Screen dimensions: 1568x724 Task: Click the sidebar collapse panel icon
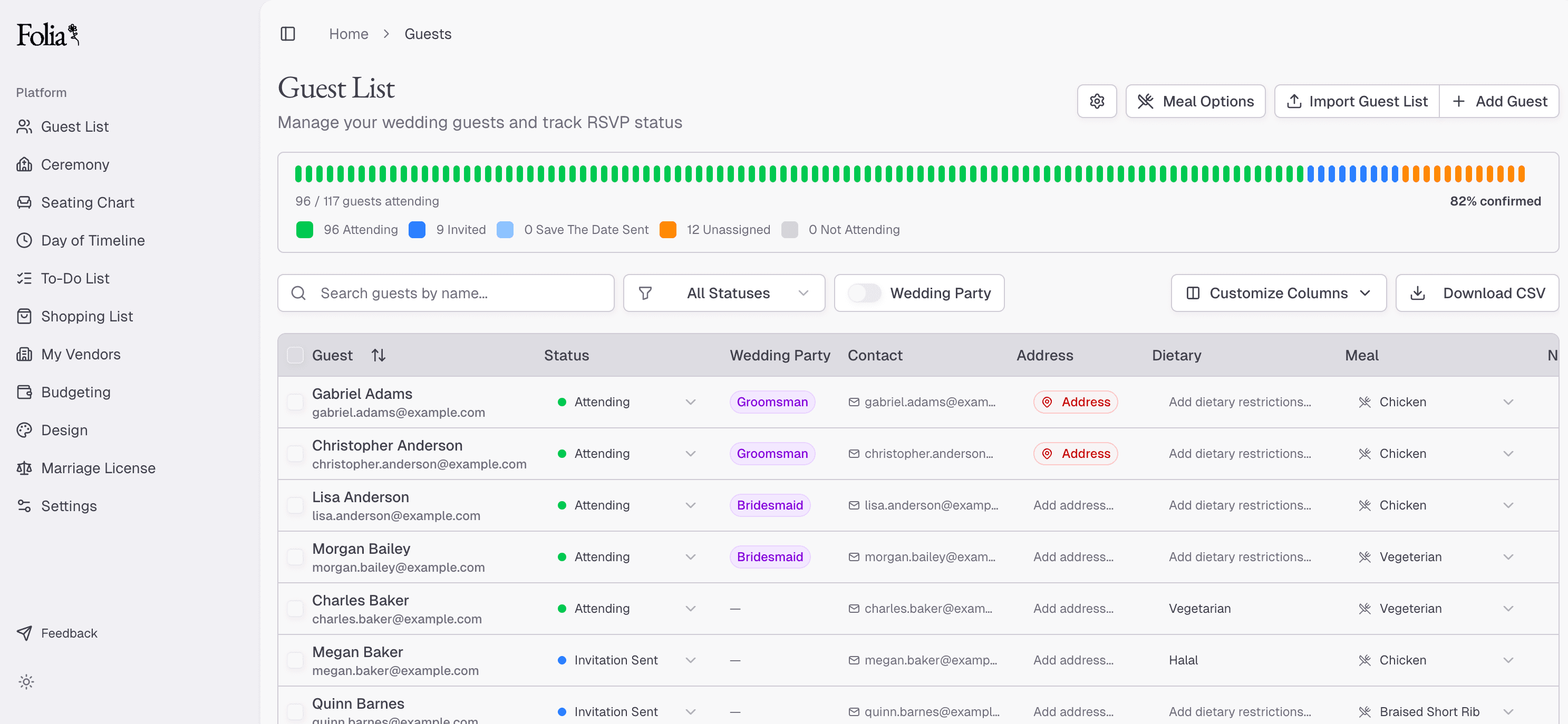[287, 34]
